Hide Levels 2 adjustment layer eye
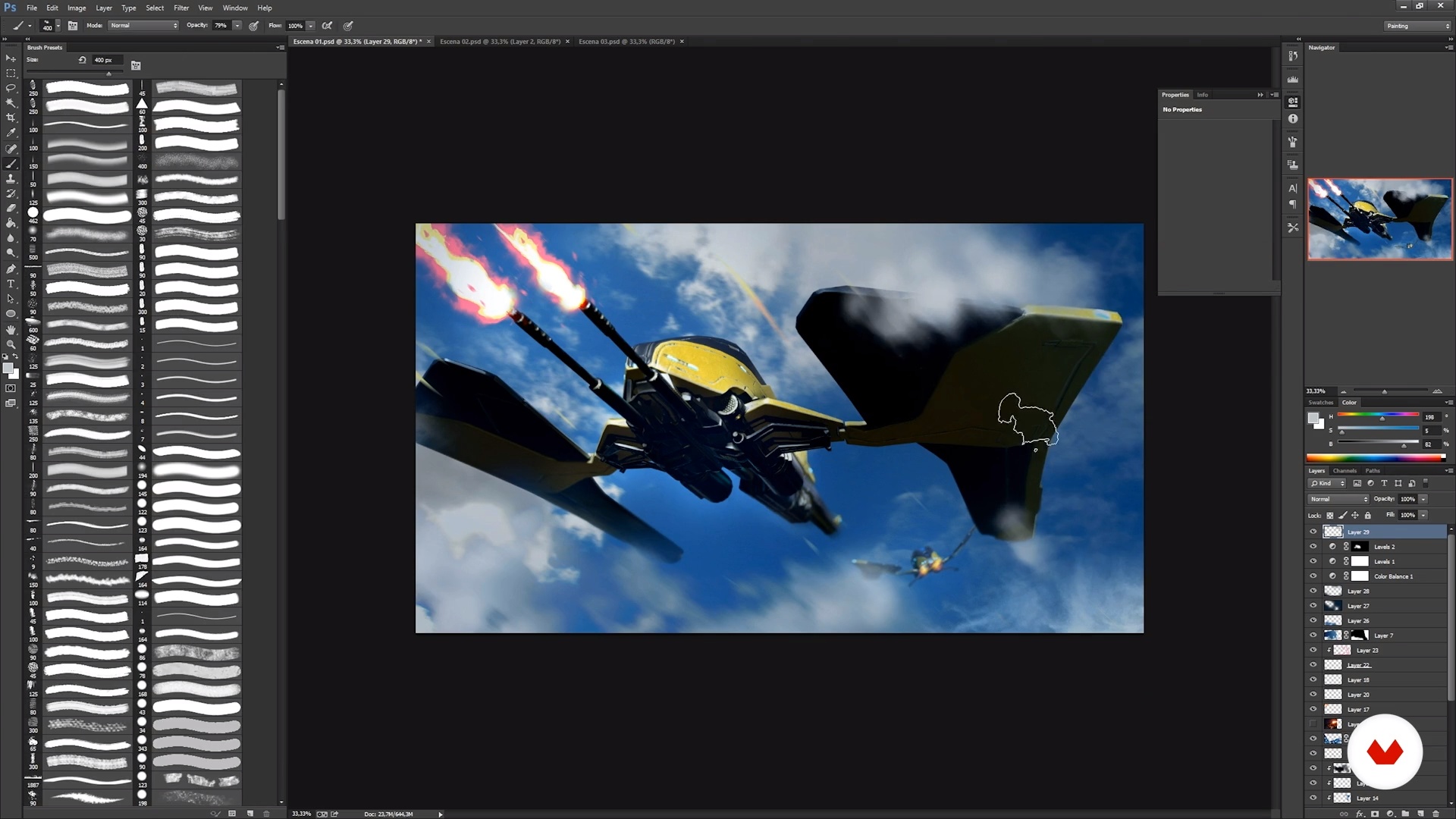The width and height of the screenshot is (1456, 819). tap(1313, 547)
